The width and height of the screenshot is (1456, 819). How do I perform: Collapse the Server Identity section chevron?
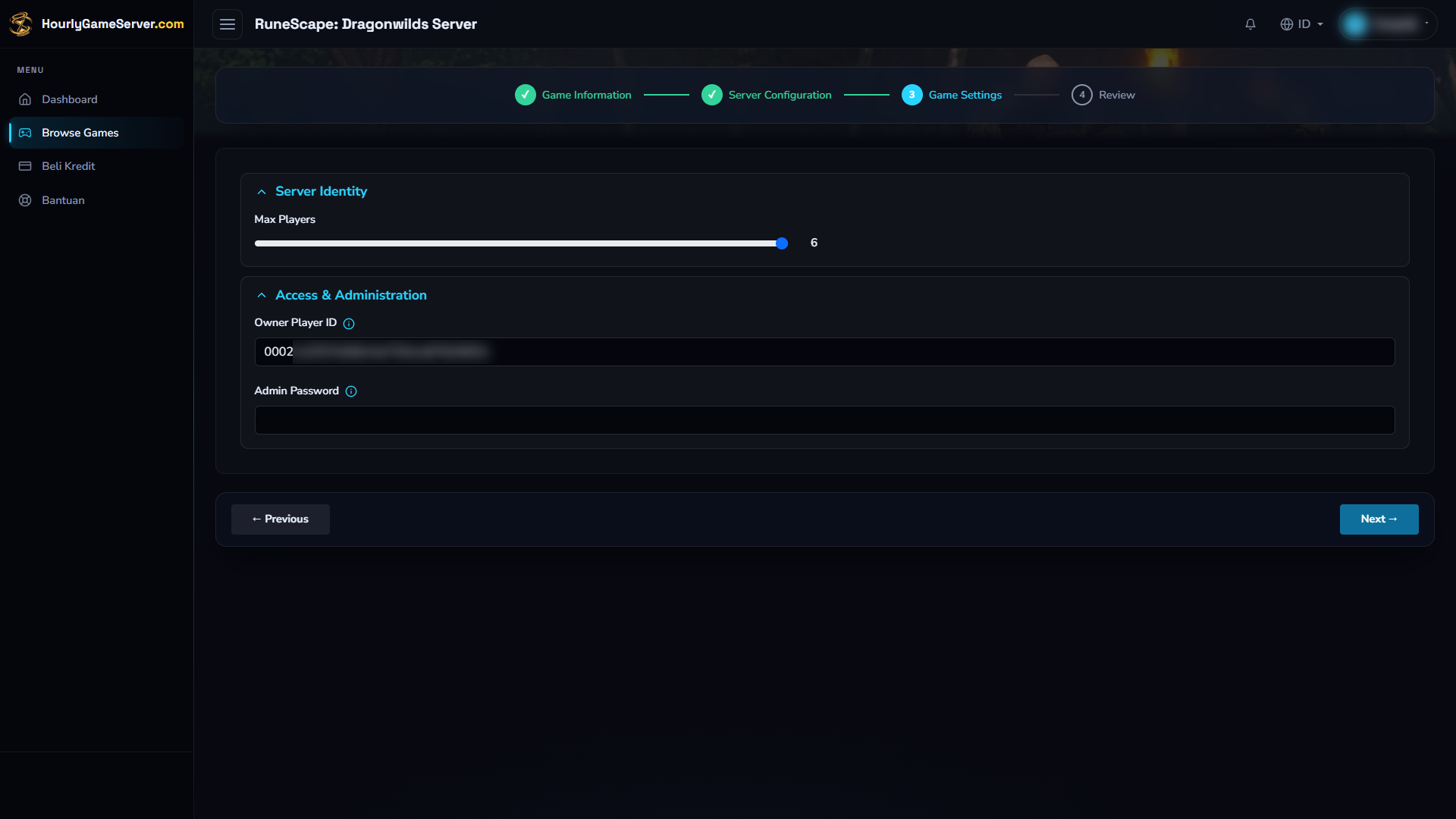pyautogui.click(x=262, y=192)
